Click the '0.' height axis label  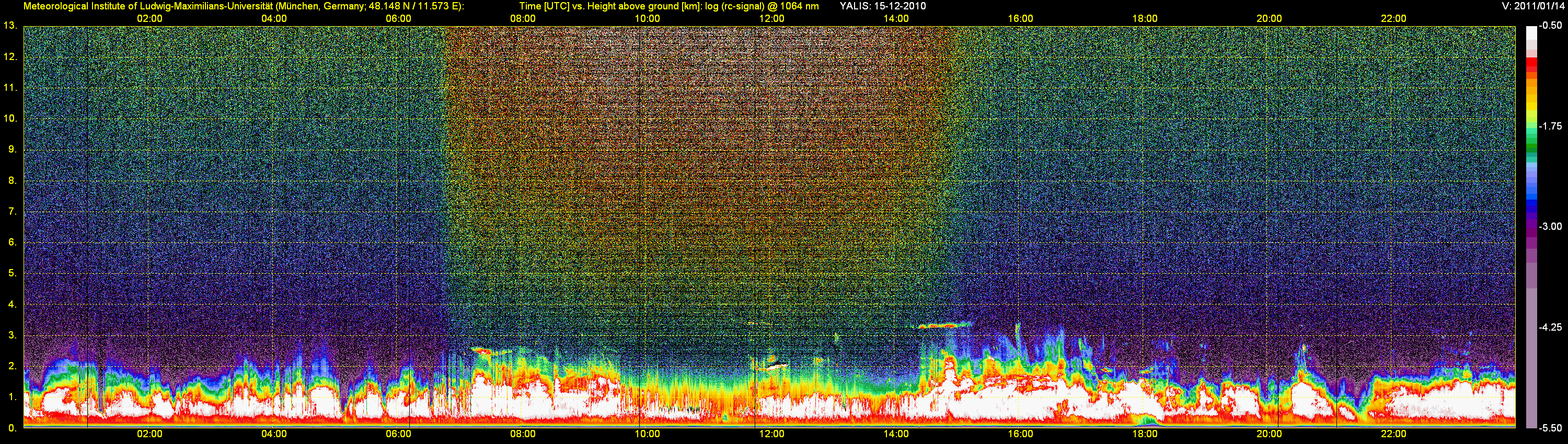pos(12,428)
